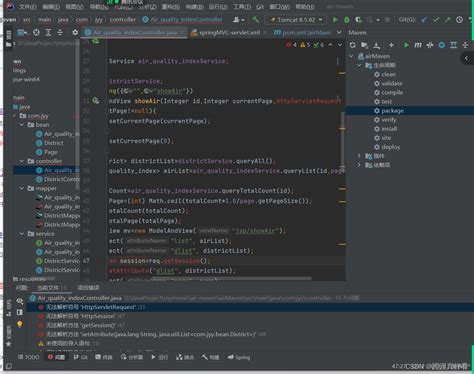Screen dimensions: 474x374
Task: Toggle Maven offline mode
Action: (430, 45)
